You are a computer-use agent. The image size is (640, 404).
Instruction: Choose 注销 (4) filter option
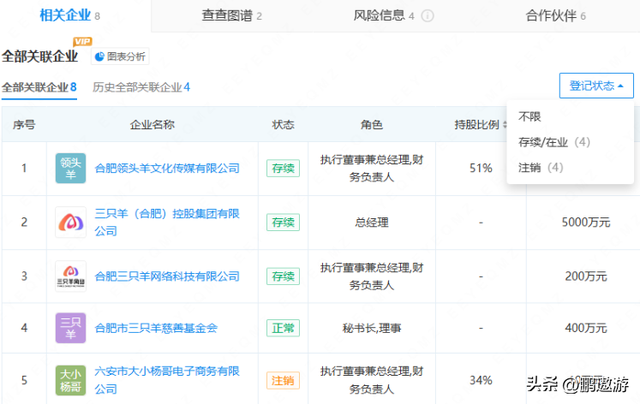point(541,167)
